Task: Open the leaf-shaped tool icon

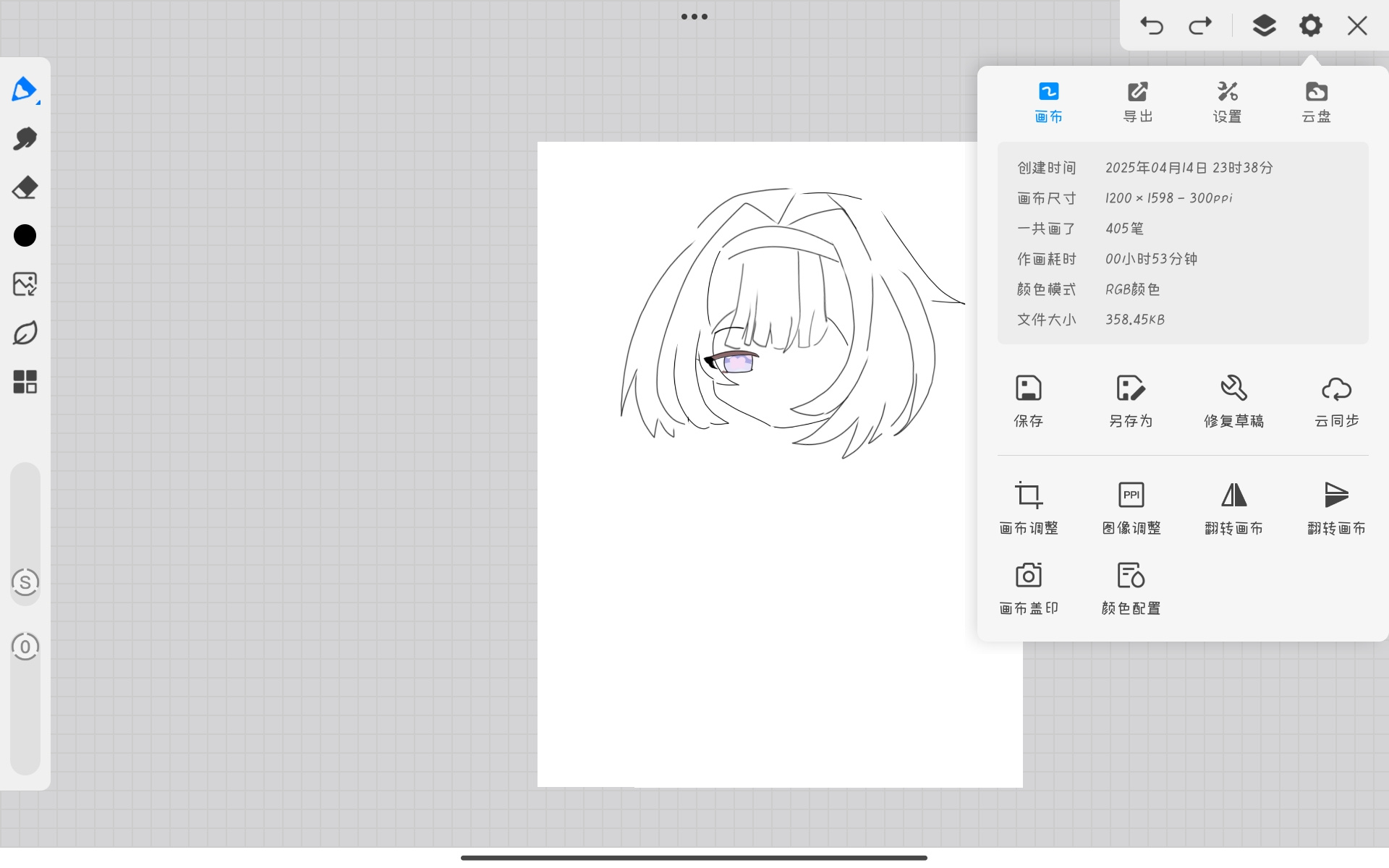Action: click(25, 333)
